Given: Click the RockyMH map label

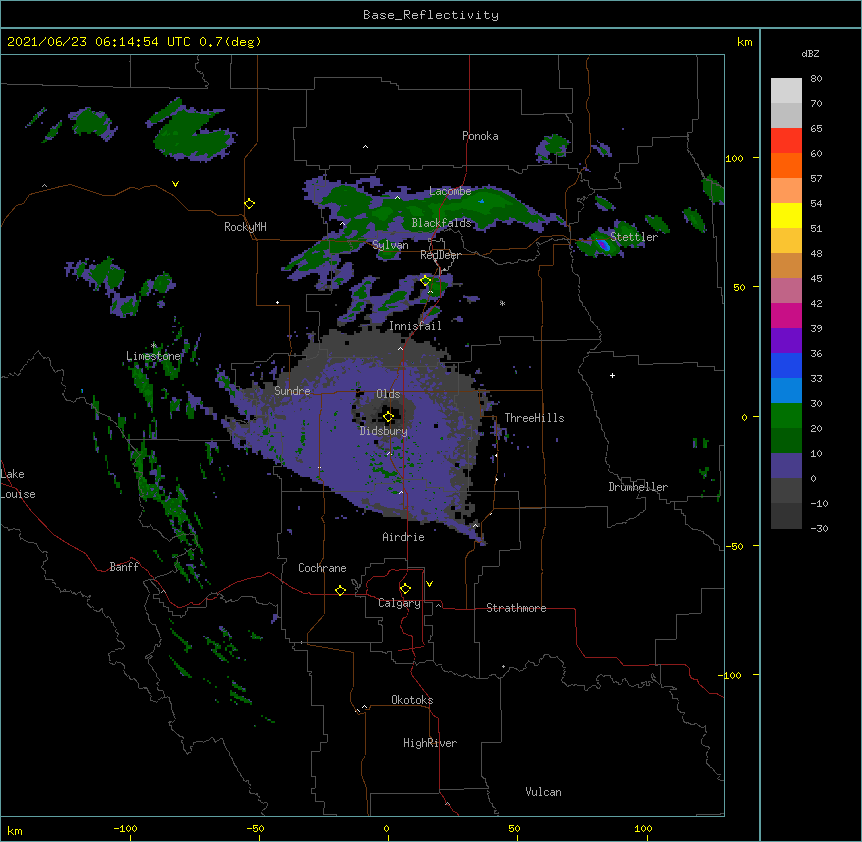Looking at the screenshot, I should tap(245, 227).
